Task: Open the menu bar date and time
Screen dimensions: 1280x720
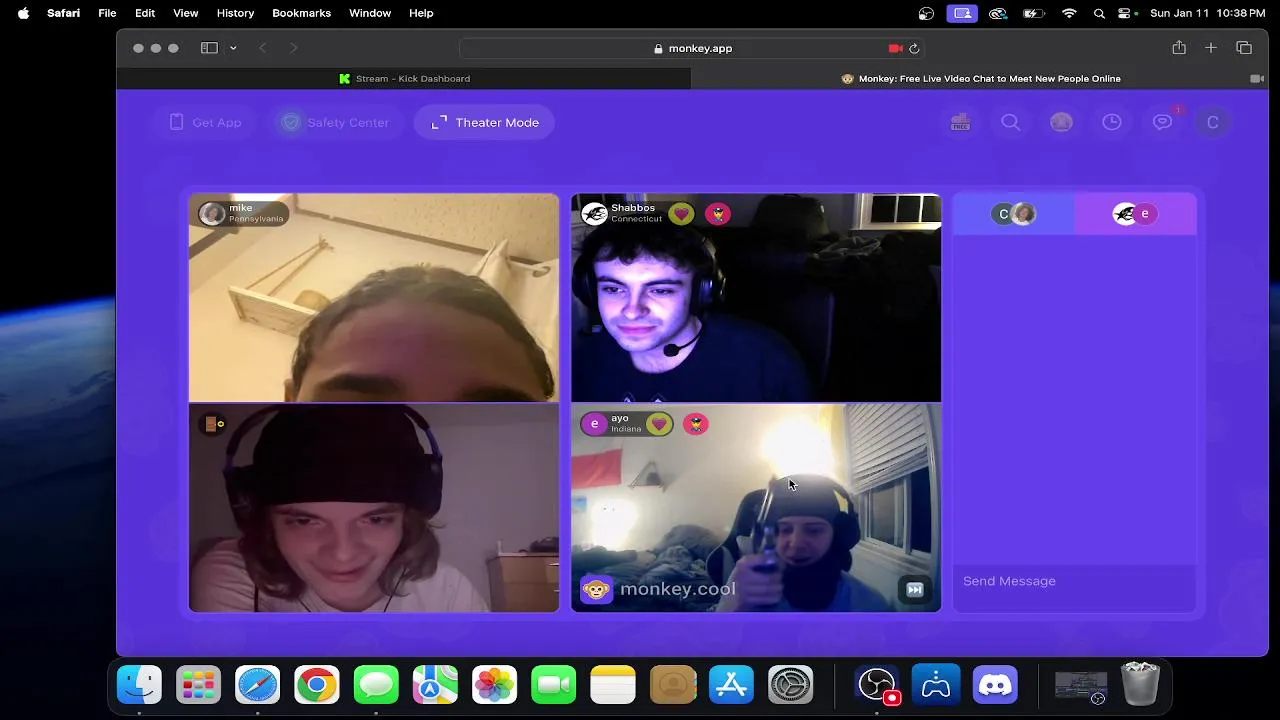Action: (x=1207, y=13)
